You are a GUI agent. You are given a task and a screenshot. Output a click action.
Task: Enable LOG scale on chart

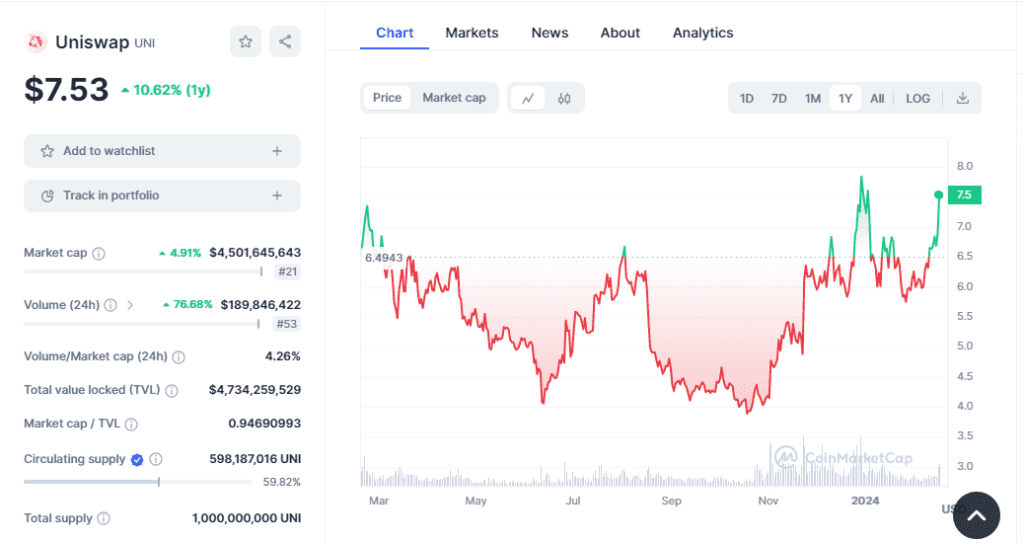tap(918, 98)
